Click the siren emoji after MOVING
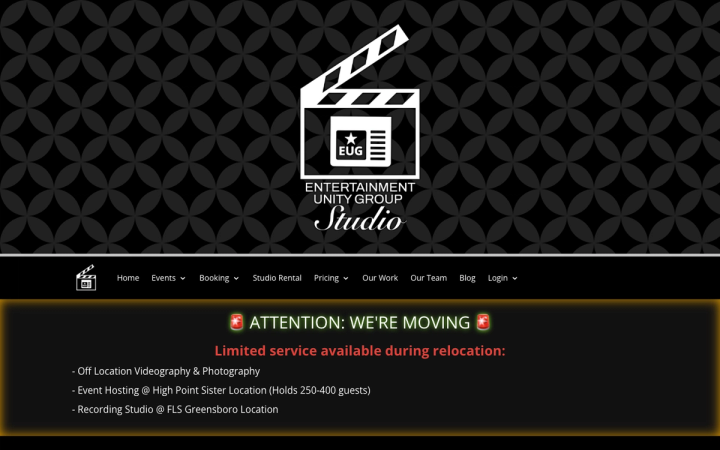This screenshot has height=450, width=720. (483, 322)
